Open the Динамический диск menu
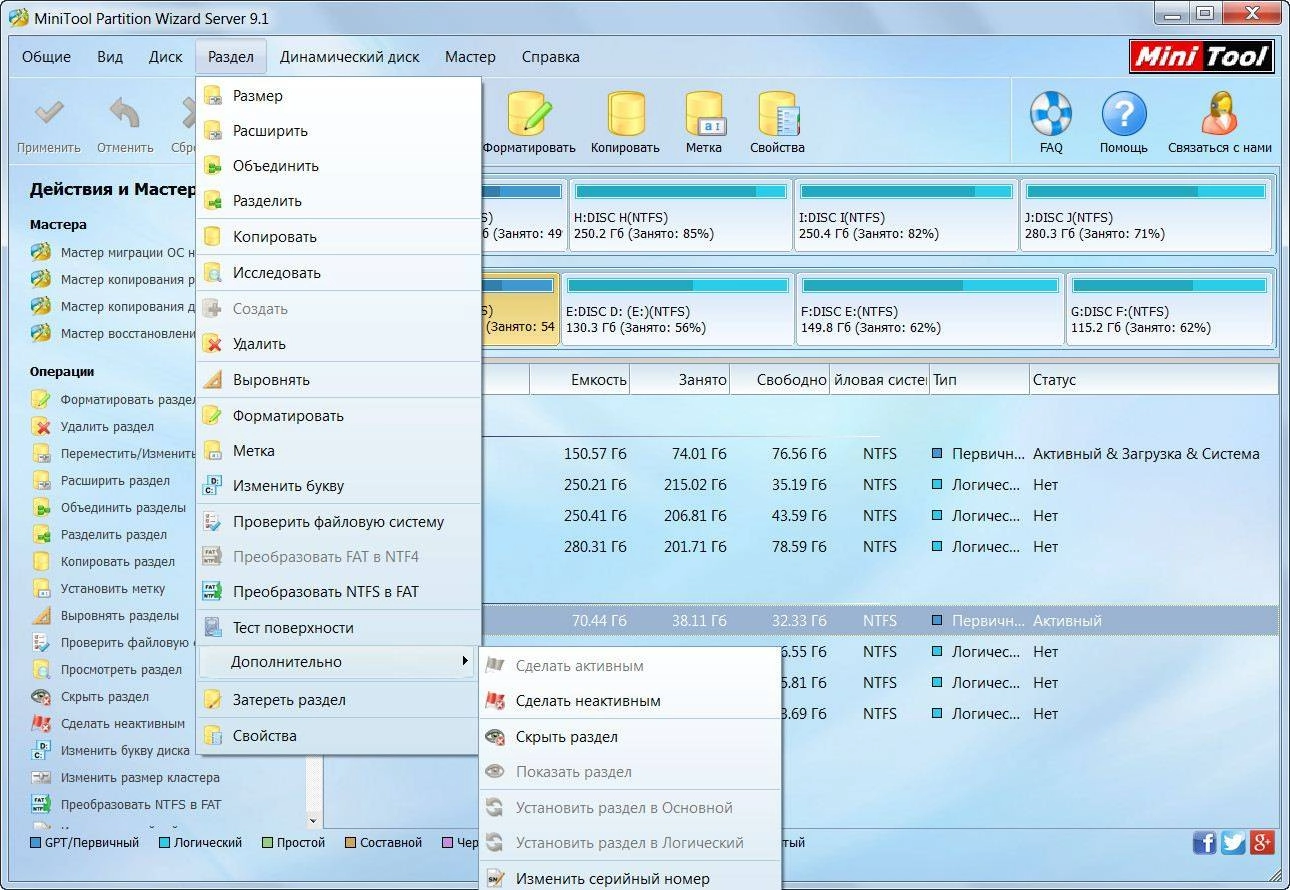 pos(350,57)
